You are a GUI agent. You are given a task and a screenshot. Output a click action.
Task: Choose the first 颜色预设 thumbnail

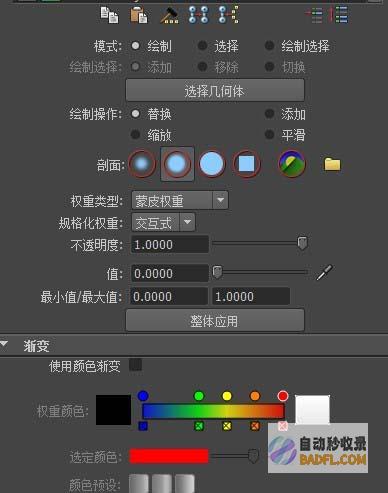139,483
